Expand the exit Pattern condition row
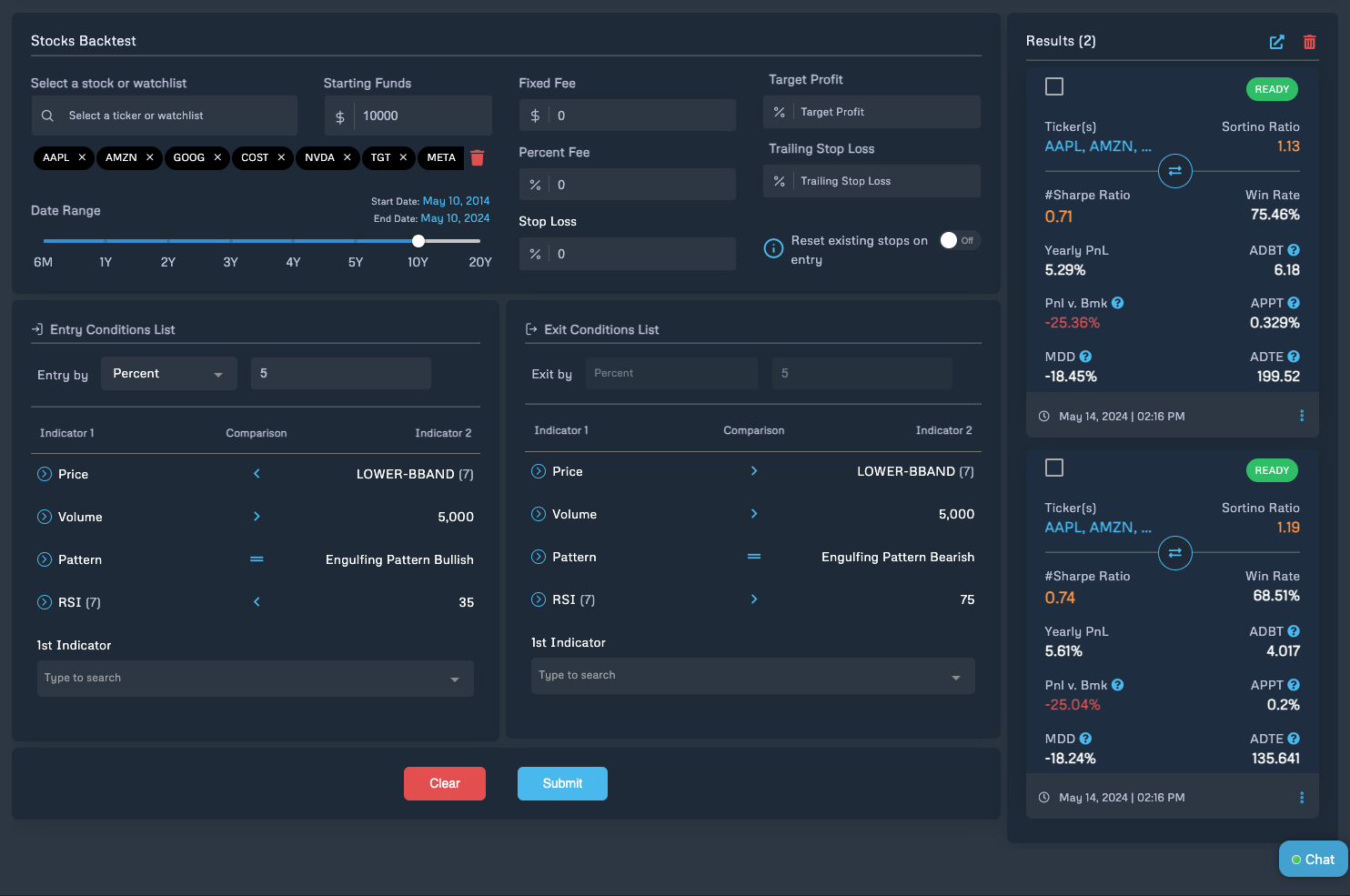 539,557
